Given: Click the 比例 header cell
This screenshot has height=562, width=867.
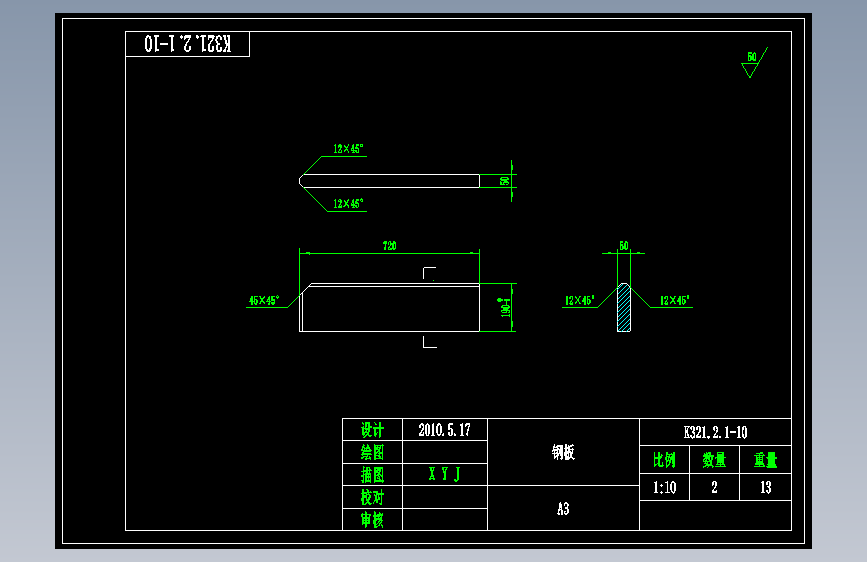Looking at the screenshot, I should point(665,460).
